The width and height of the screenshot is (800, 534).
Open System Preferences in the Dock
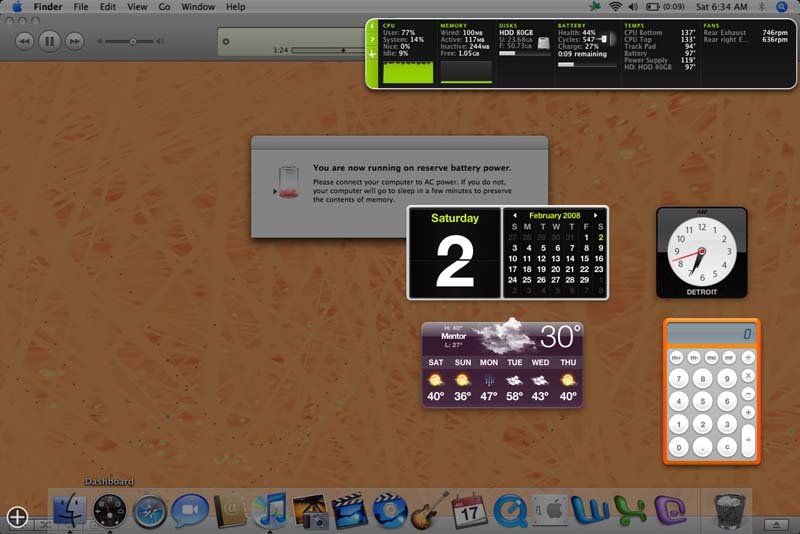click(550, 510)
